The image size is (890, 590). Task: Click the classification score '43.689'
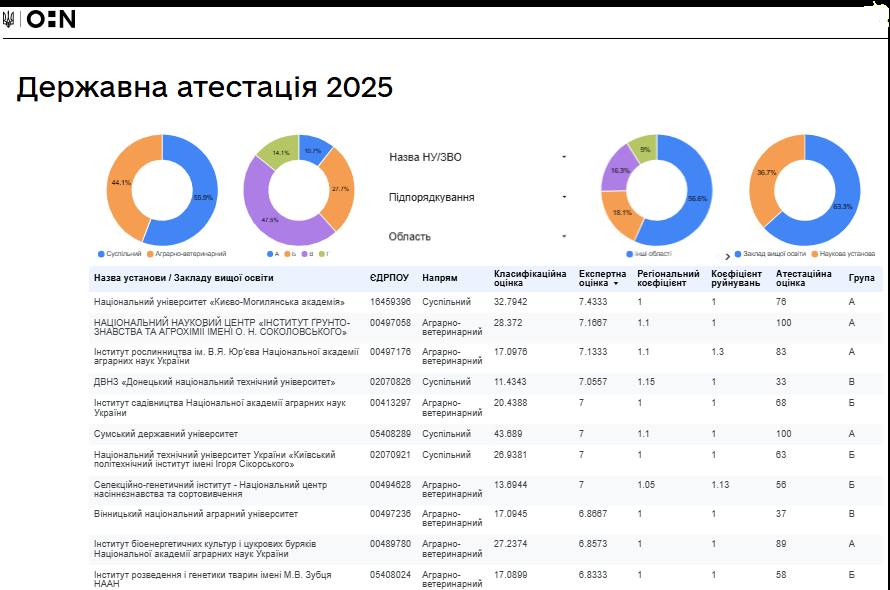[508, 434]
